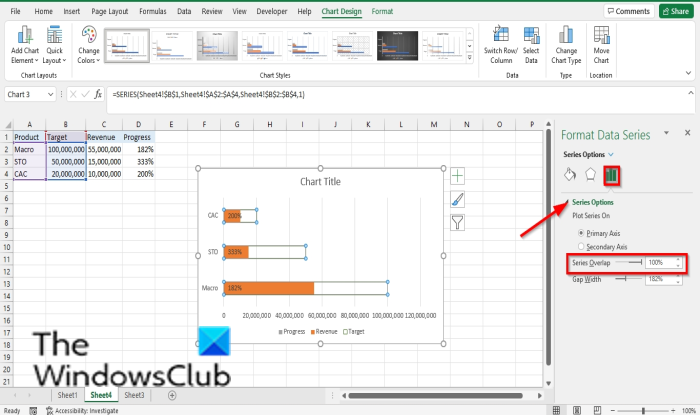
Task: Click the Comments button
Action: [x=629, y=11]
